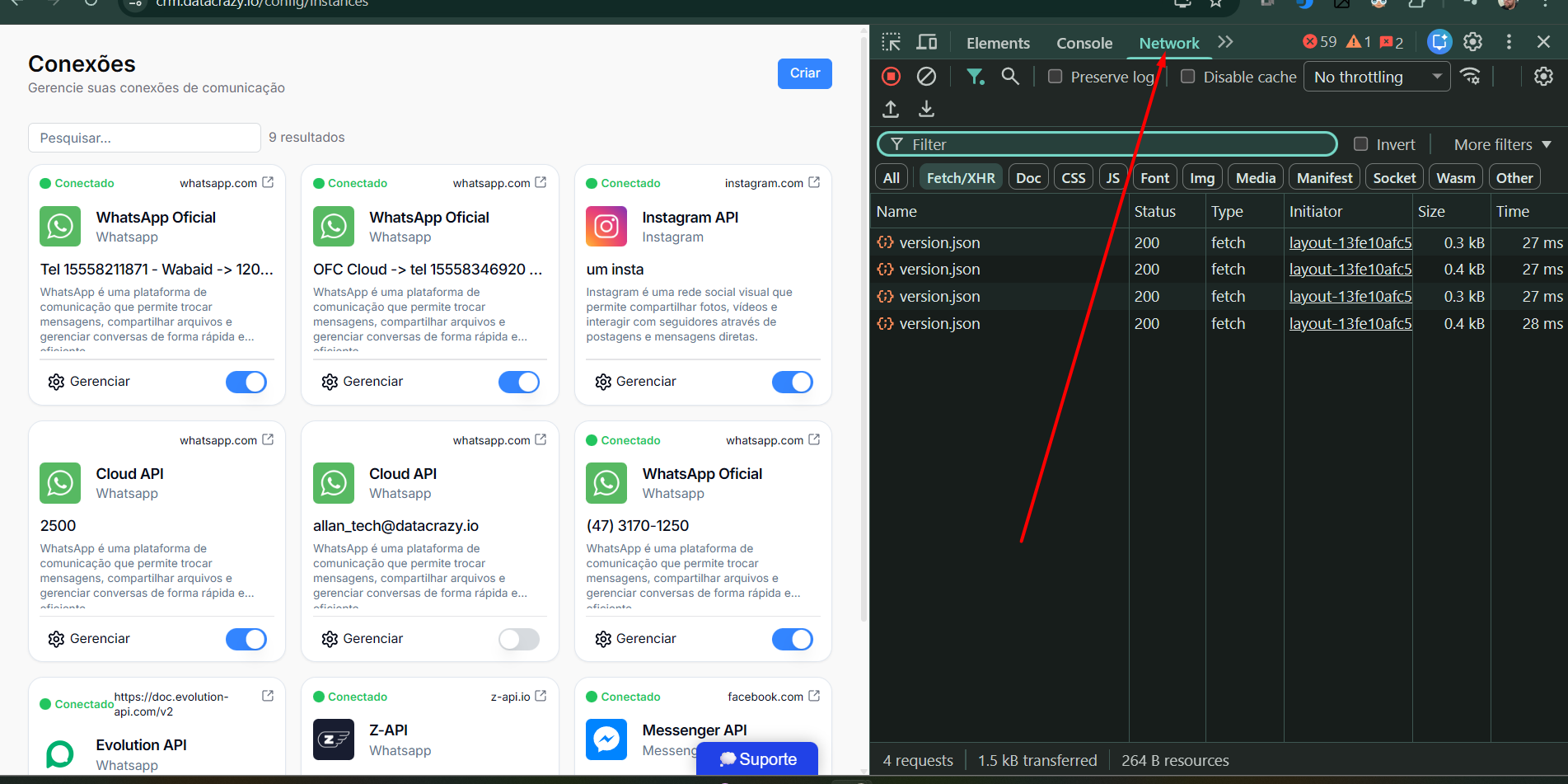Switch to the Console tab

click(x=1084, y=43)
